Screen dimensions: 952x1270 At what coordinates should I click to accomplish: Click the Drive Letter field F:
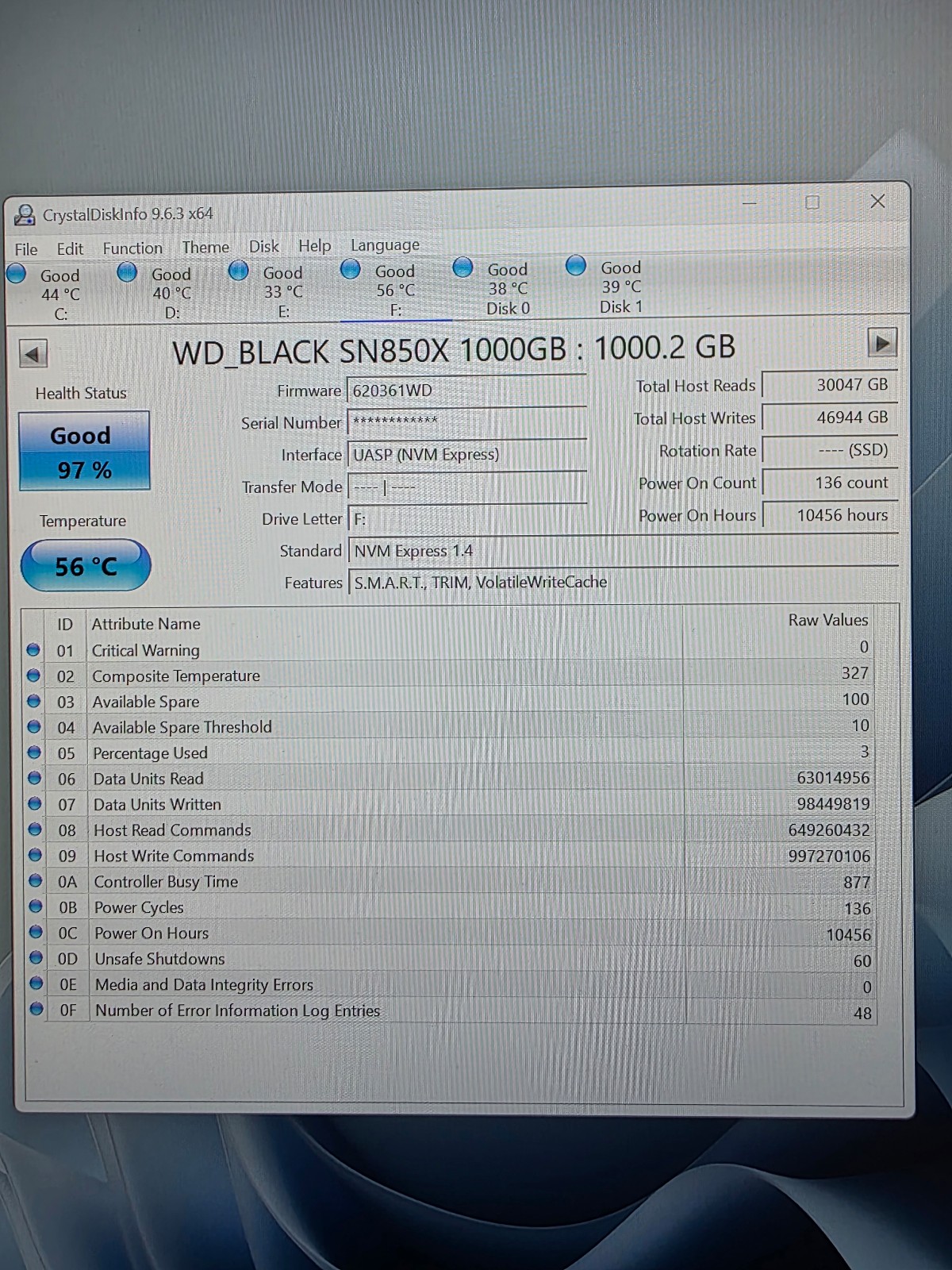(x=467, y=518)
